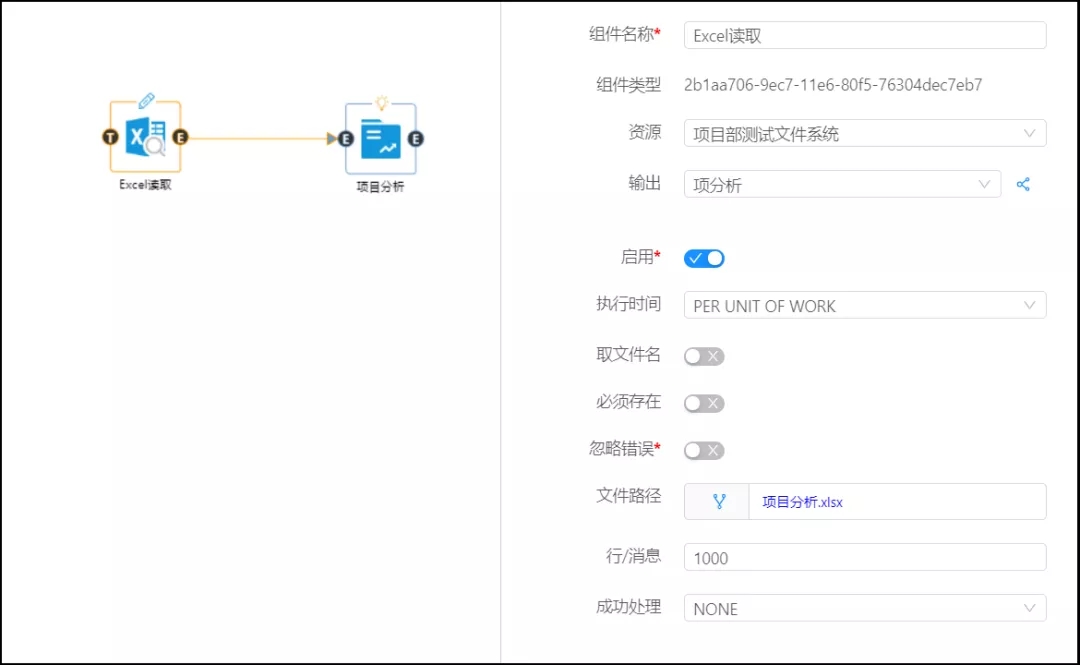Click the right E port on 项目分析 node
The image size is (1080, 665).
[415, 139]
